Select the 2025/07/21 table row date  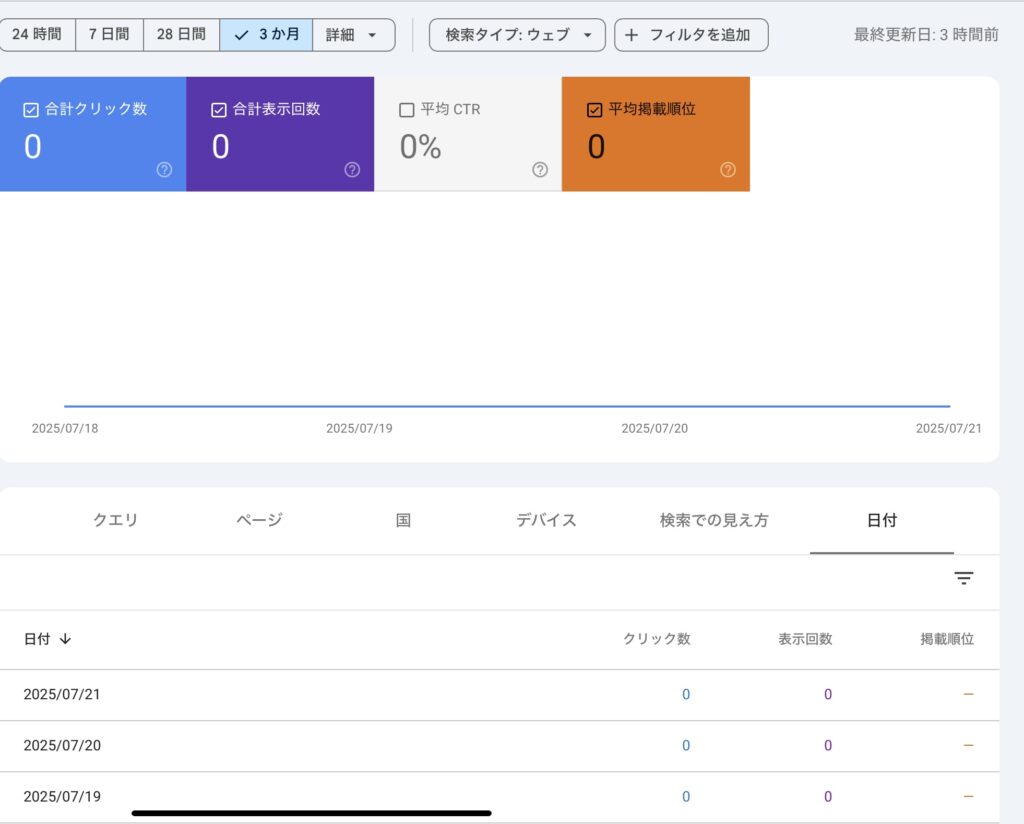pos(62,694)
